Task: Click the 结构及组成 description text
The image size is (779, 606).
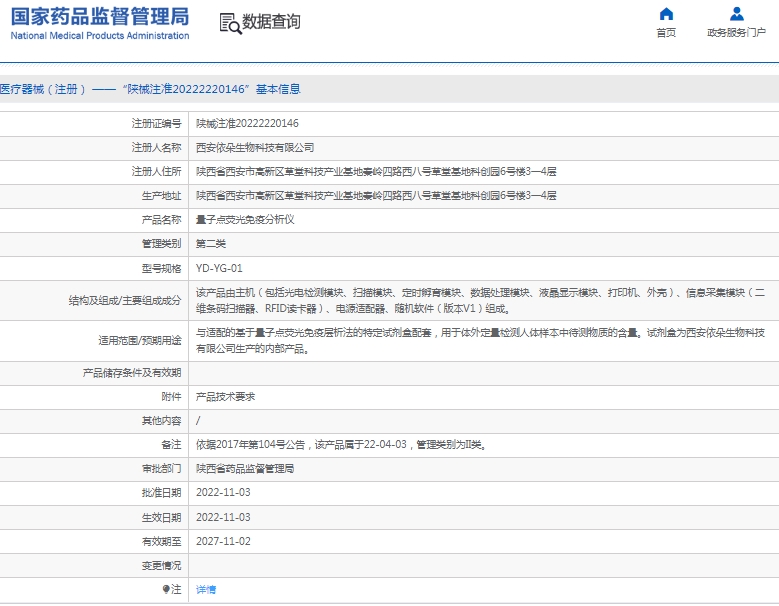Action: click(480, 301)
